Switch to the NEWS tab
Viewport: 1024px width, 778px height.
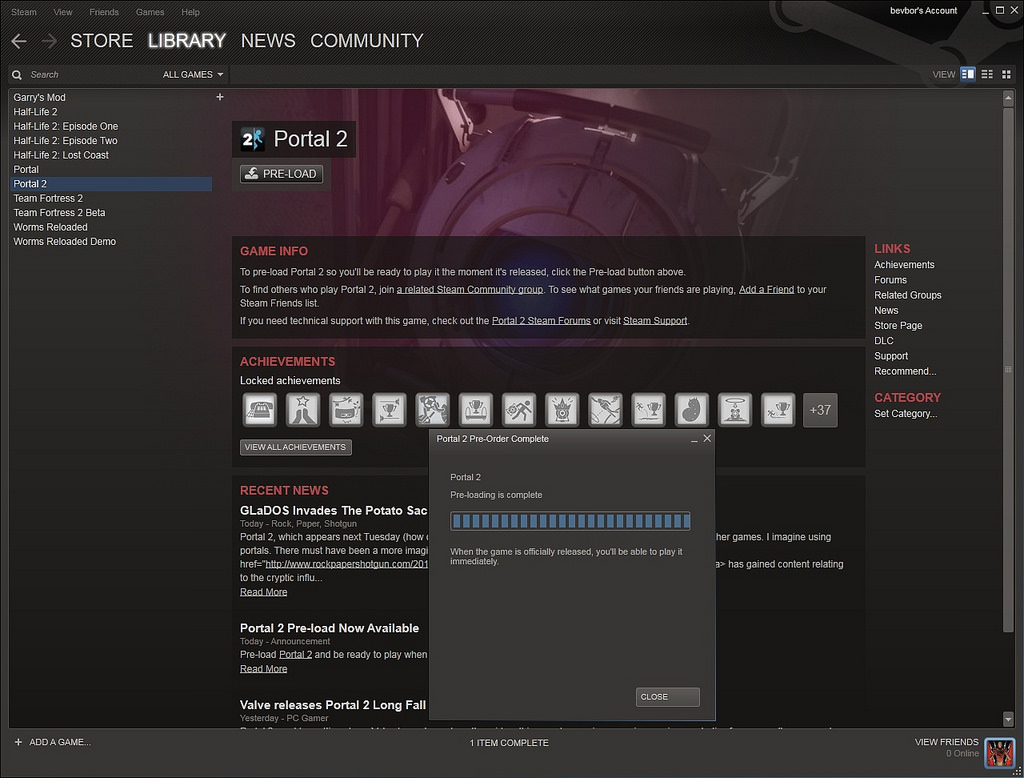click(x=268, y=41)
